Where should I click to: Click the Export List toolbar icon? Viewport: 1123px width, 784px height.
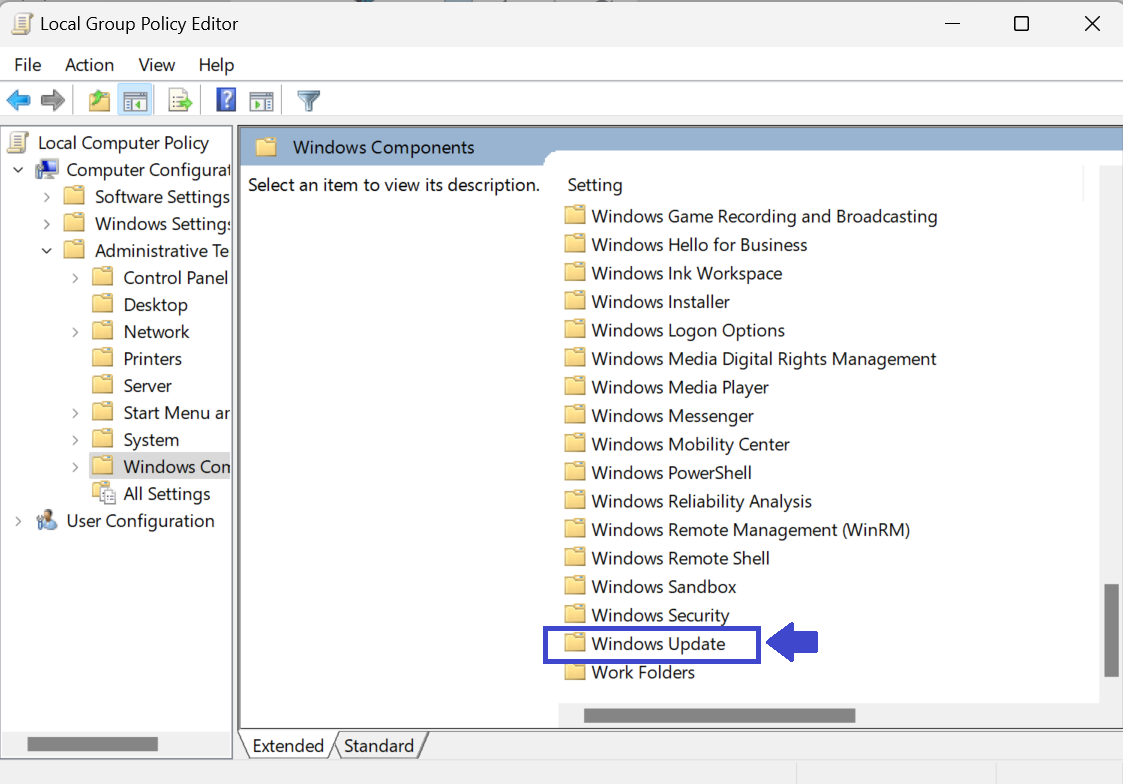pos(180,100)
